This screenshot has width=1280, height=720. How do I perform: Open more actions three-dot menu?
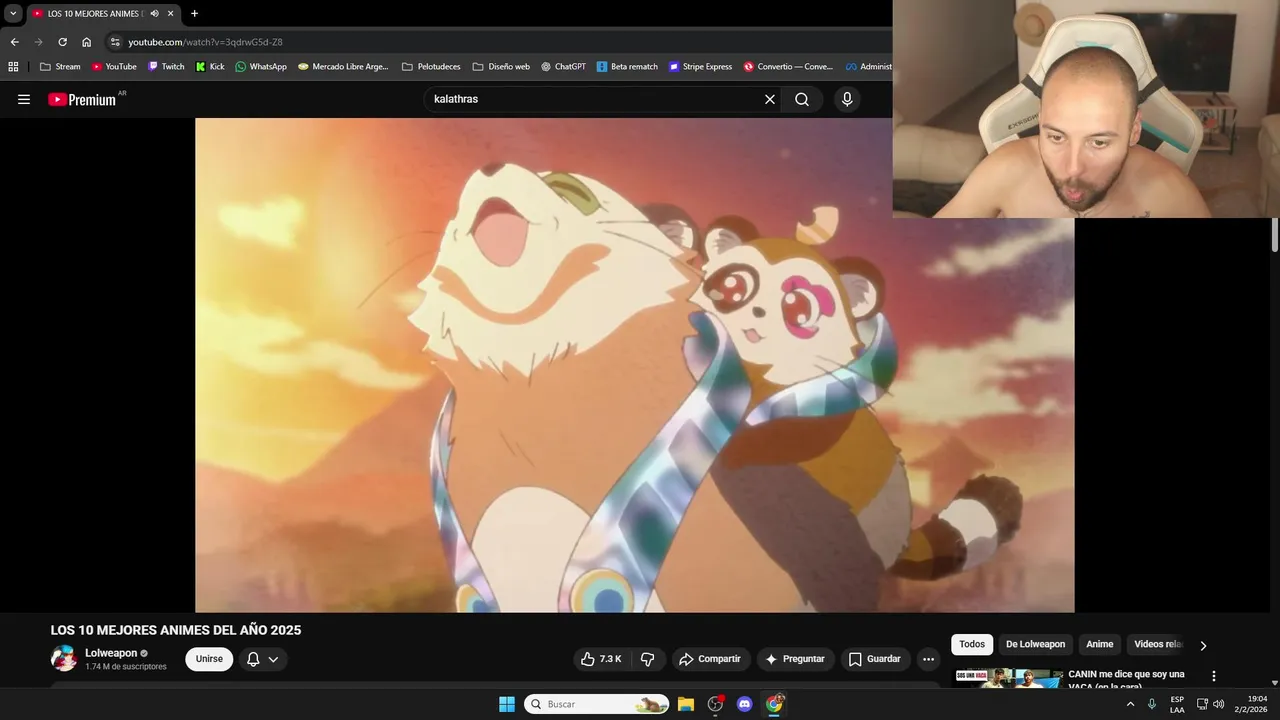pyautogui.click(x=928, y=659)
